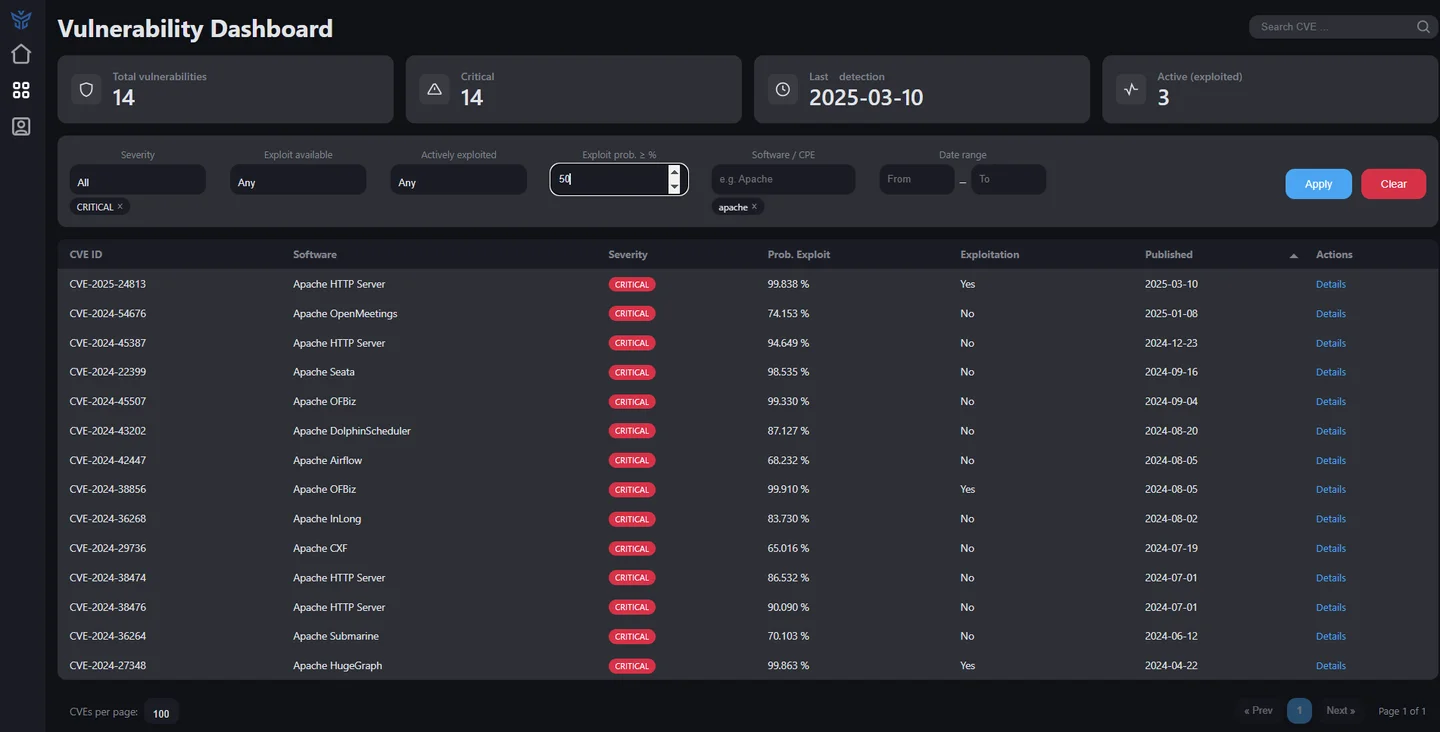The height and width of the screenshot is (732, 1440).
Task: Click the 65.016 % probability value
Action: pos(788,549)
